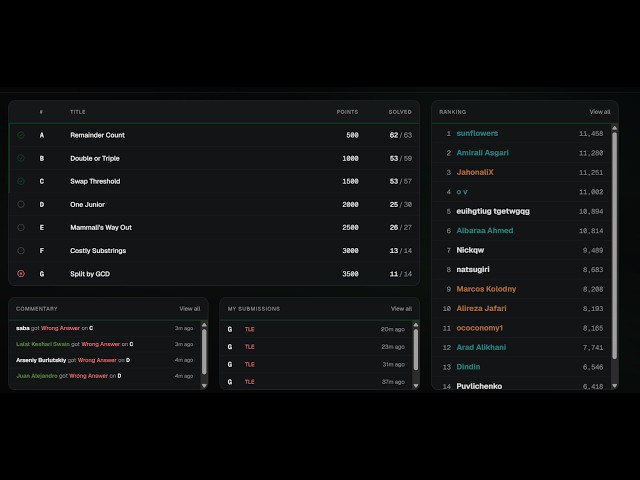The width and height of the screenshot is (640, 480).
Task: Click the Commentary scrollbar up arrow
Action: [204, 325]
